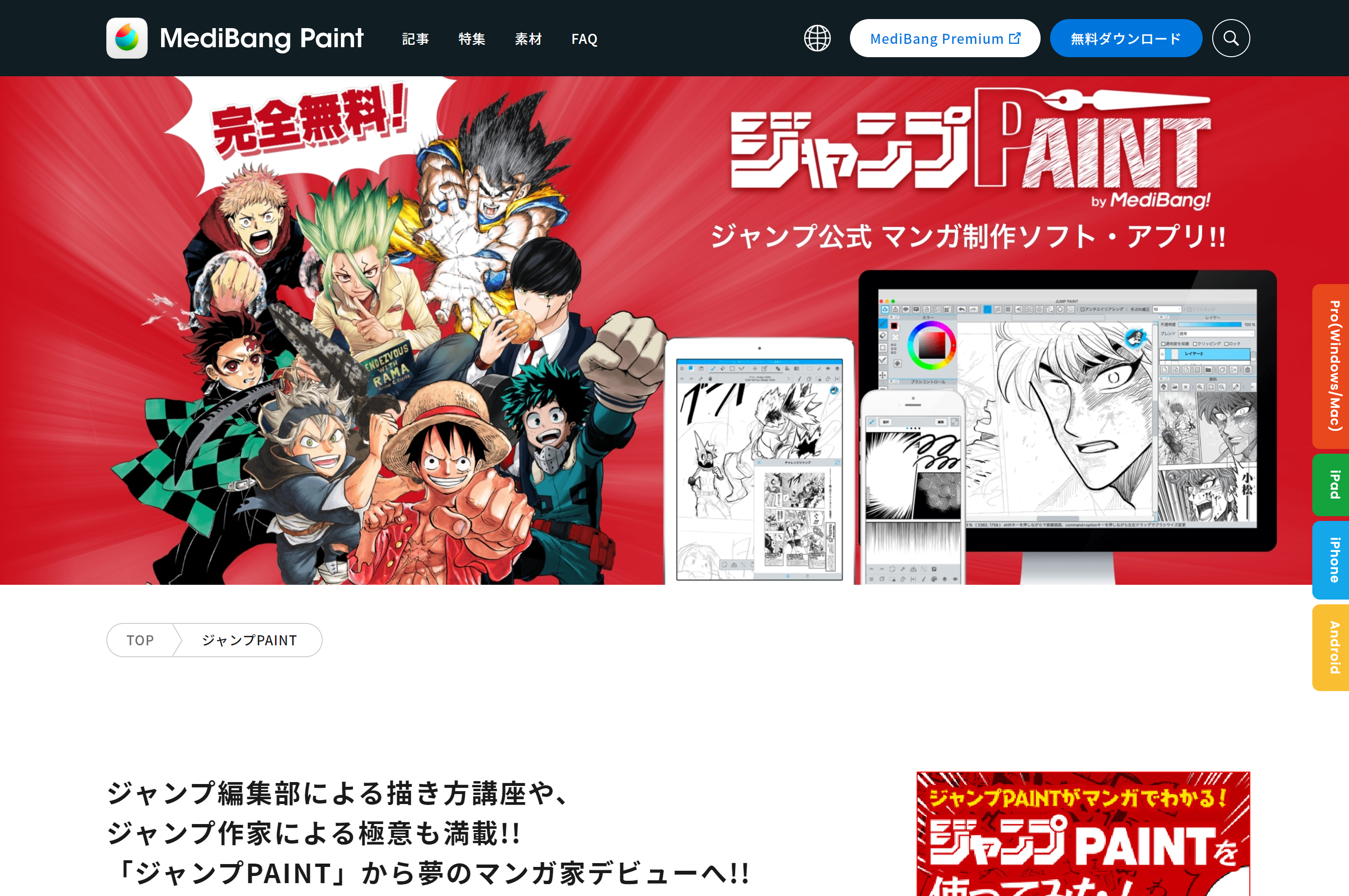This screenshot has height=896, width=1349.
Task: Click the iPhone device mockup image
Action: pos(913,487)
